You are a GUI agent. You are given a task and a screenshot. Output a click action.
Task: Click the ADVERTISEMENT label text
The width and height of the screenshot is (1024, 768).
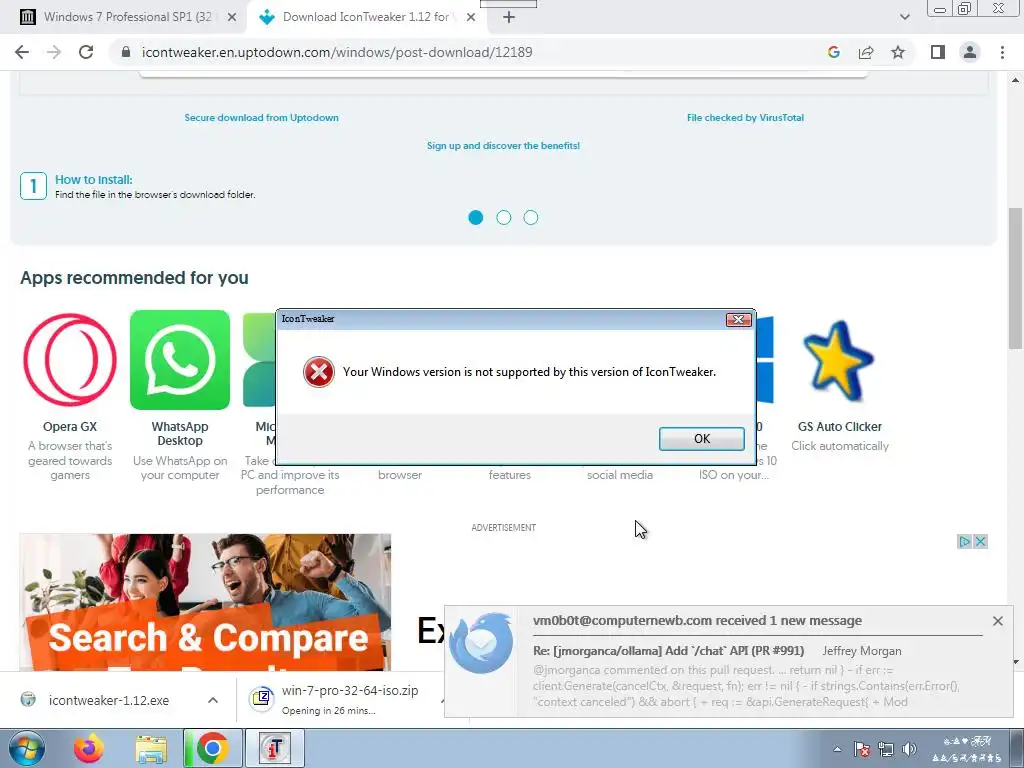(x=504, y=528)
